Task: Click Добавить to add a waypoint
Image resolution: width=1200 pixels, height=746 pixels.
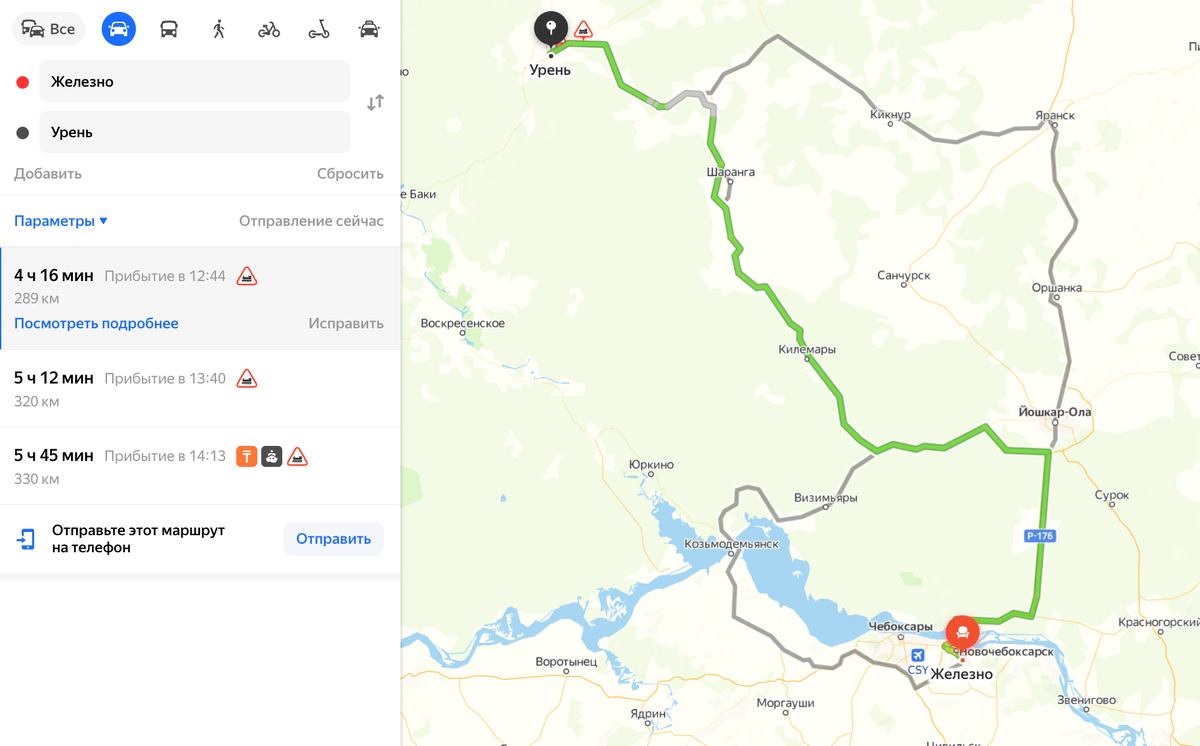Action: coord(48,173)
